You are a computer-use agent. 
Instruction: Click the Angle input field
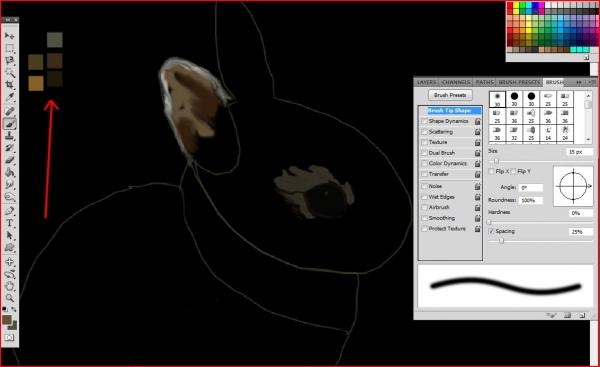(531, 188)
